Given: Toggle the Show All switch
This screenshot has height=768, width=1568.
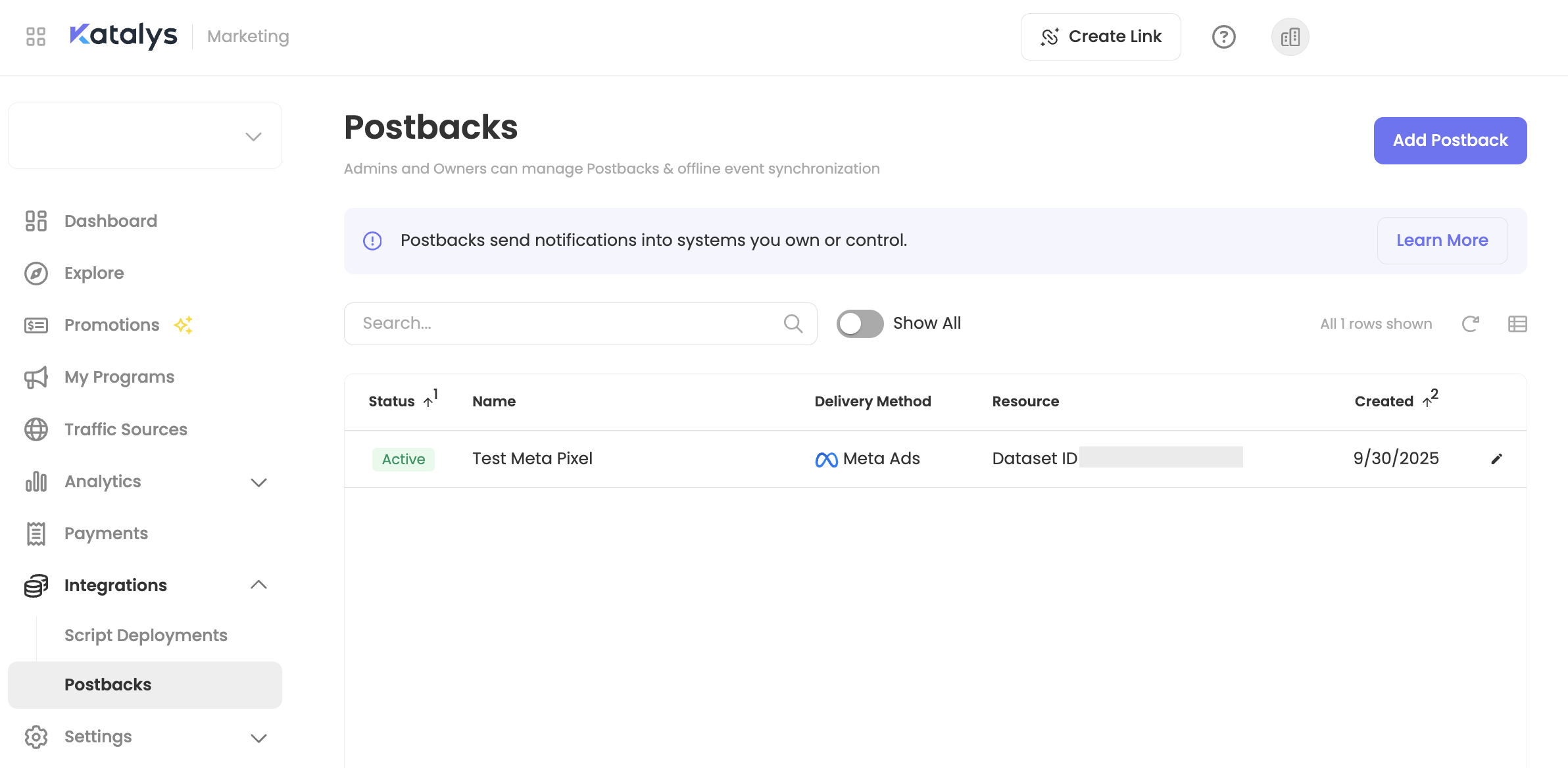Looking at the screenshot, I should point(860,324).
